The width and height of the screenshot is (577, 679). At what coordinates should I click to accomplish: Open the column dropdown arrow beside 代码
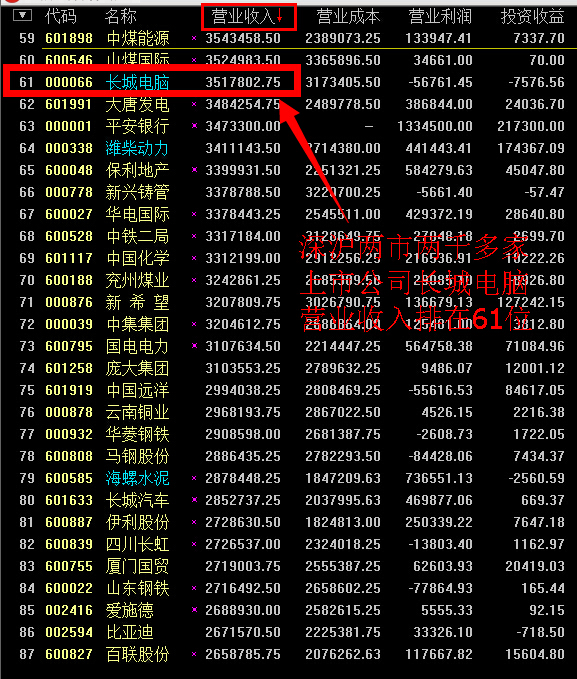pos(22,16)
